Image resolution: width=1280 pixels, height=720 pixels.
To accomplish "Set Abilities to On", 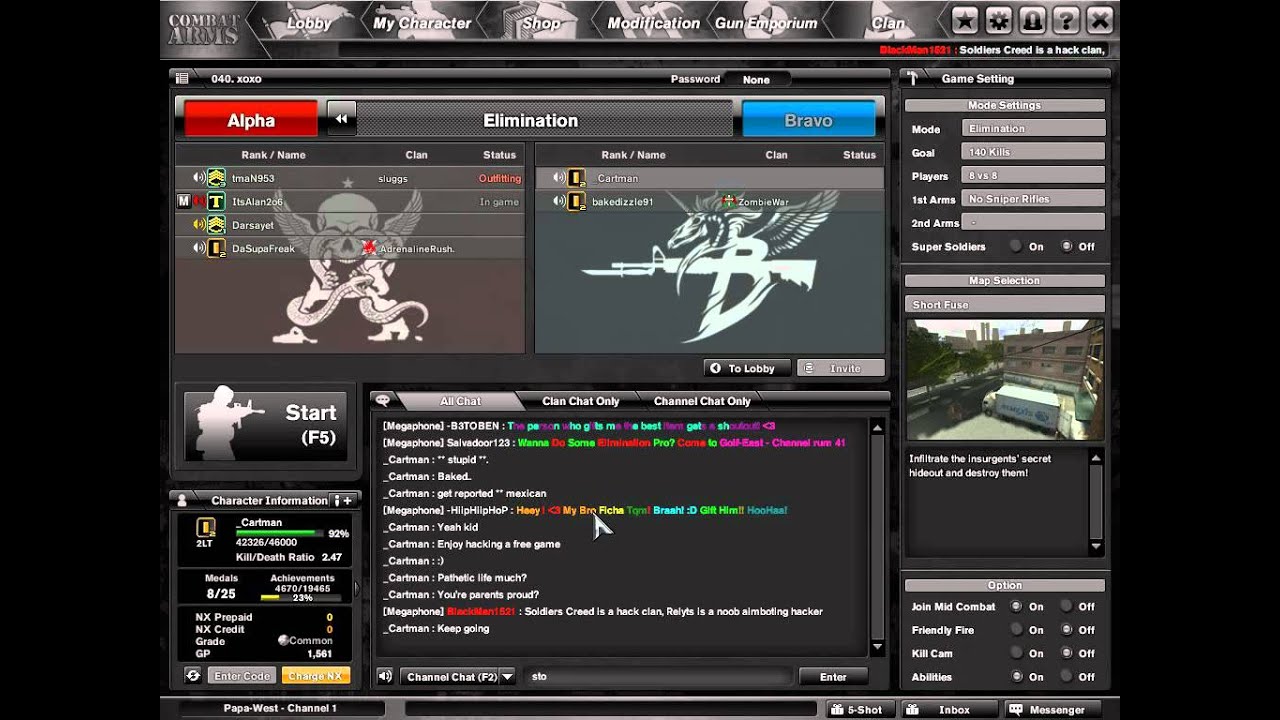I will tap(1016, 677).
